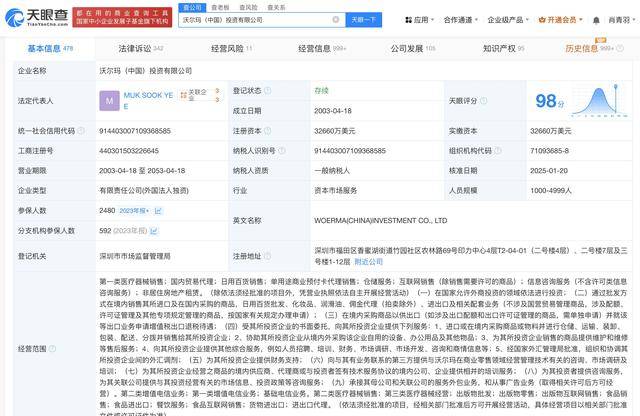Open the 附近公司 nearby companies link

tap(369, 262)
